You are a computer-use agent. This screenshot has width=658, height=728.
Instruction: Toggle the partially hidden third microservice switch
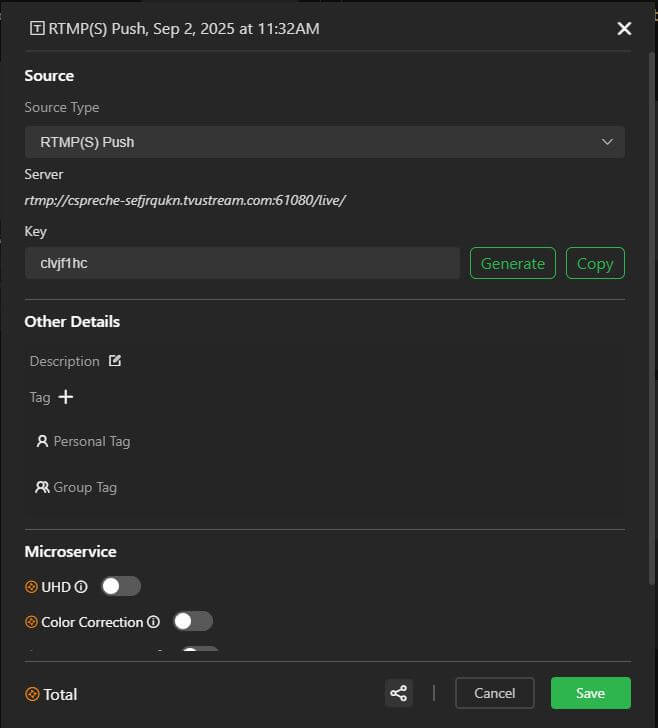tap(199, 651)
